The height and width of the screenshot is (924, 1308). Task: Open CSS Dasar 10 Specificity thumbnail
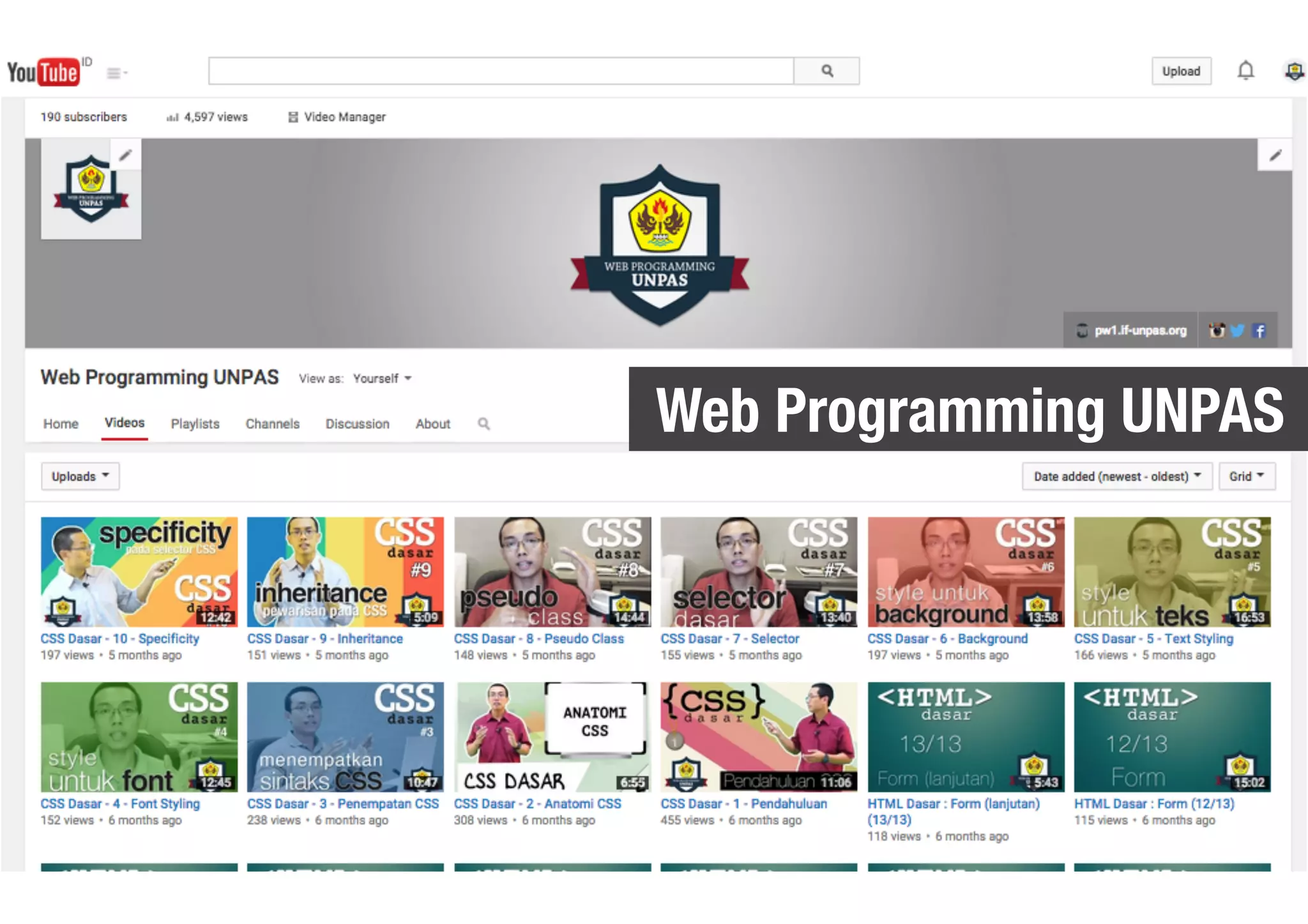point(139,572)
